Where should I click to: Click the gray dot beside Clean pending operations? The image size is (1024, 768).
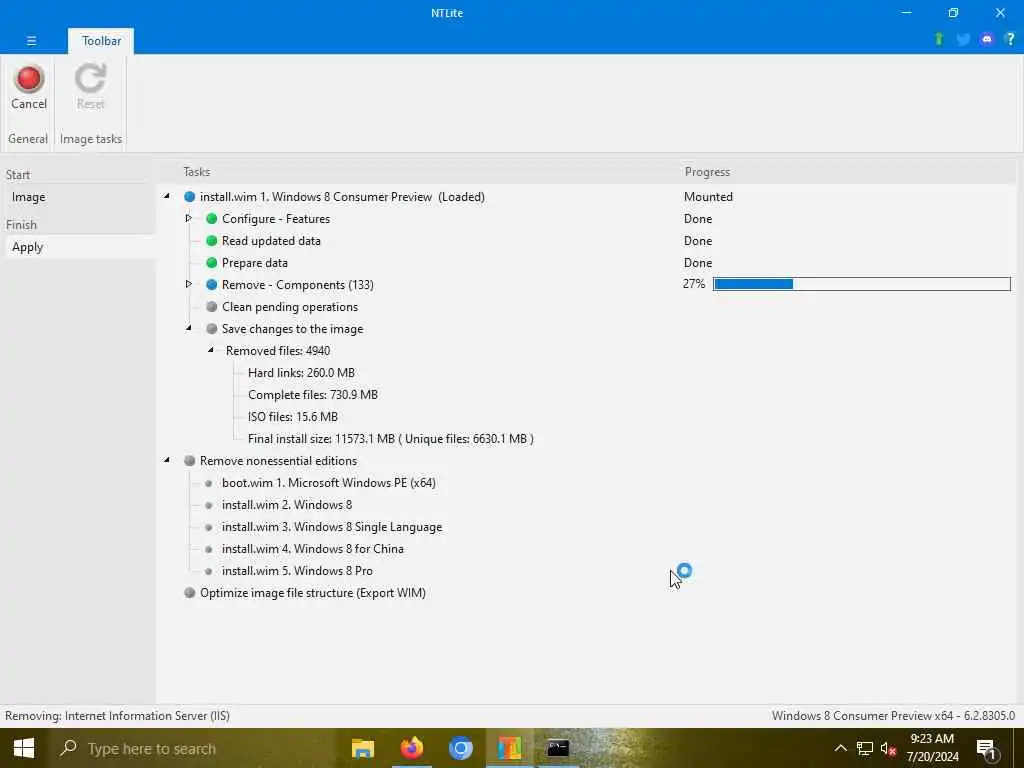tap(212, 307)
